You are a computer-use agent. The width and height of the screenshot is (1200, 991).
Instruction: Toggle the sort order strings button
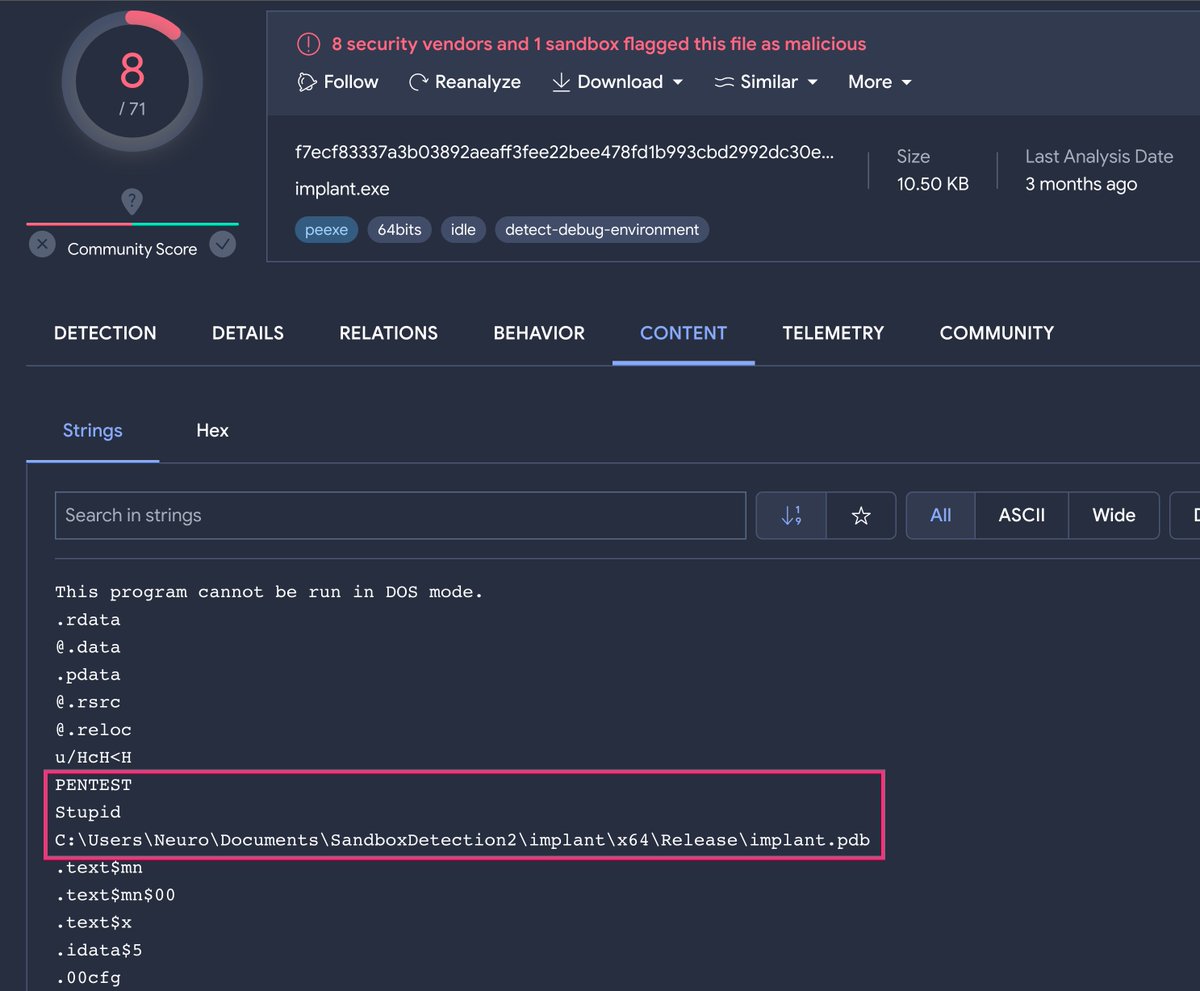791,515
